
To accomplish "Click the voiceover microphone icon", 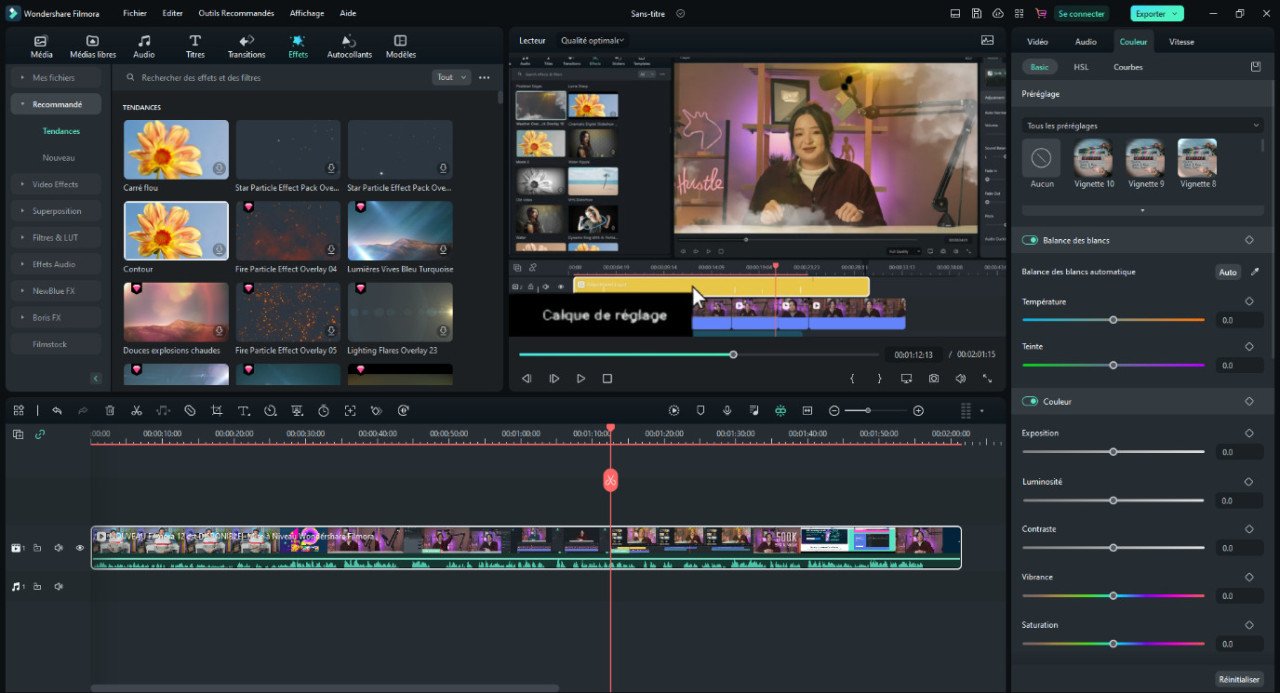I will [x=727, y=410].
